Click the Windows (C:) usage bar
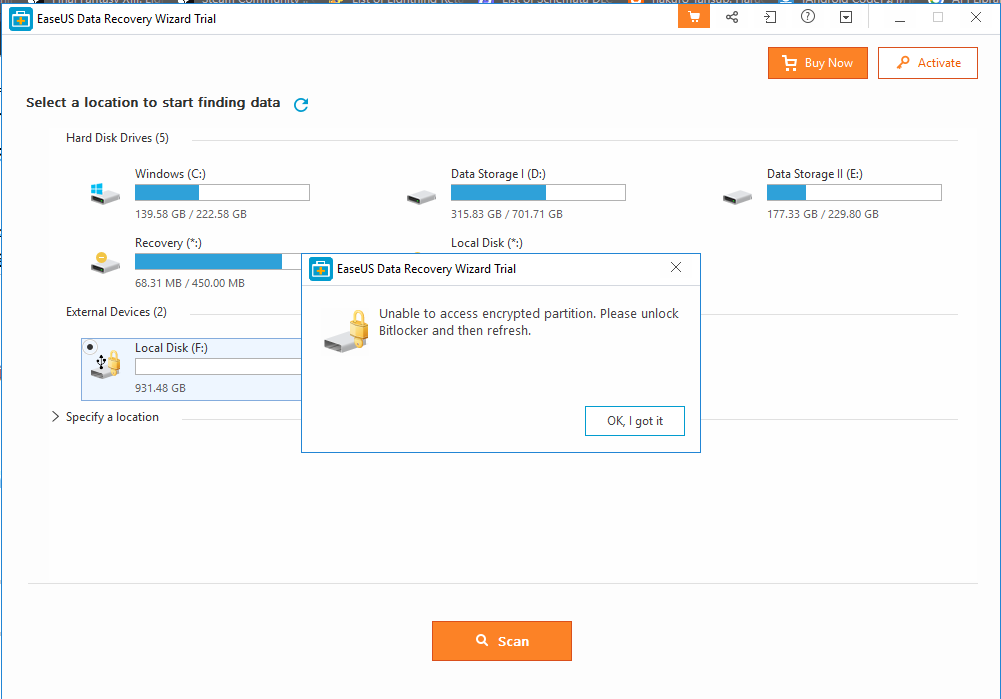The image size is (1001, 699). tap(222, 192)
